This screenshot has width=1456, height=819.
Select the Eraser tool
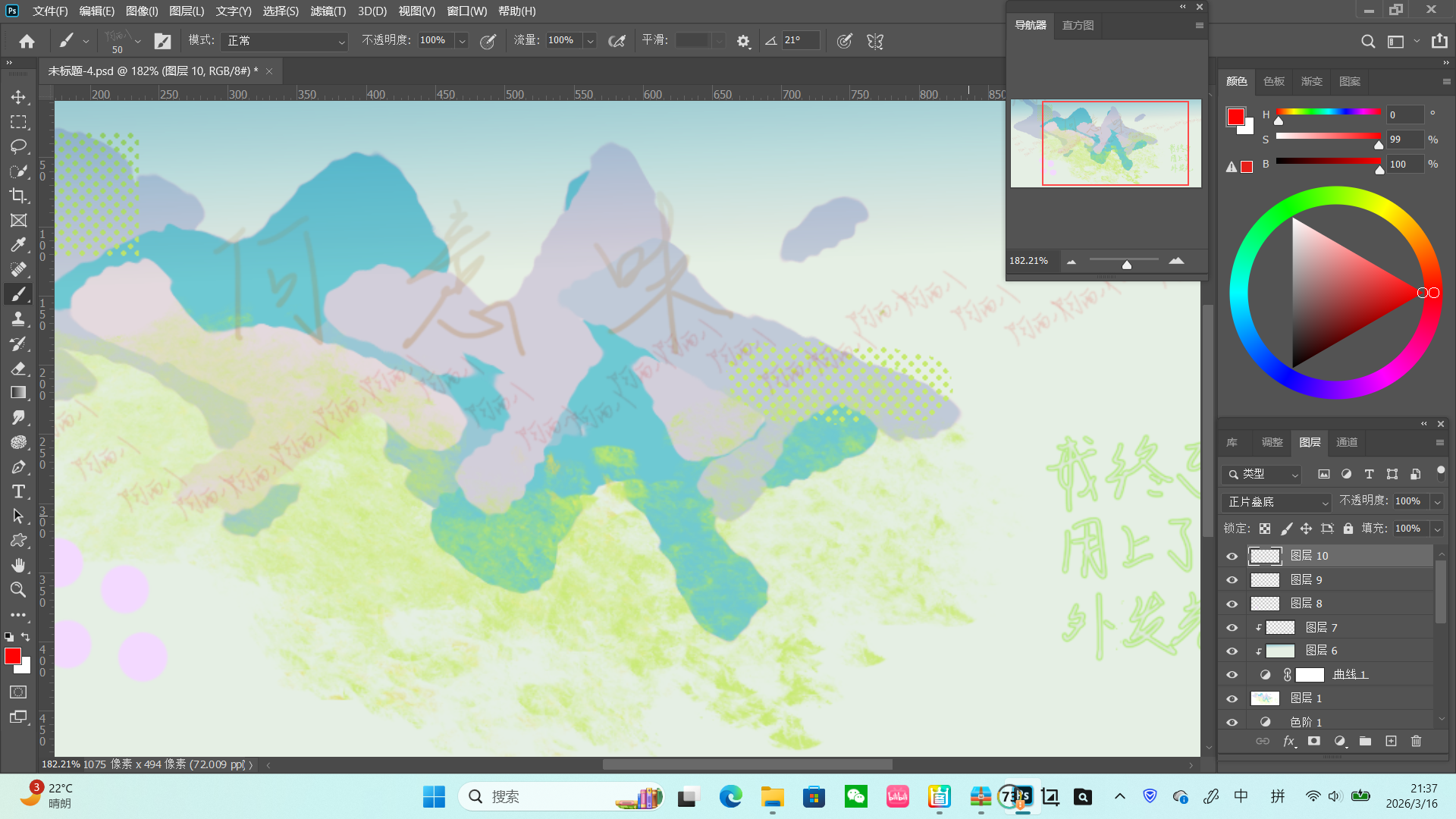(18, 369)
